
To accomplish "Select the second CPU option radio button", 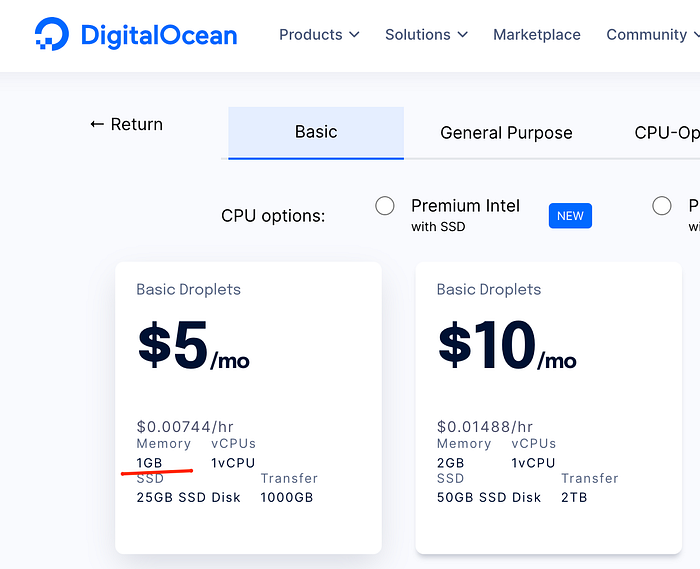I will point(661,206).
